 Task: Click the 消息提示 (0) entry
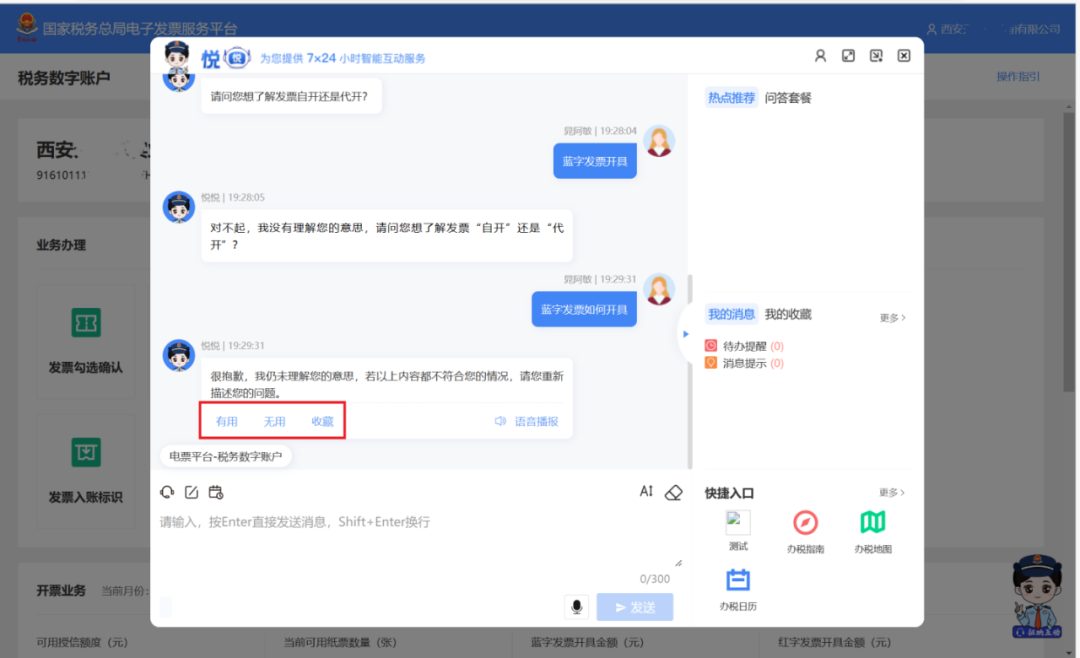point(744,363)
